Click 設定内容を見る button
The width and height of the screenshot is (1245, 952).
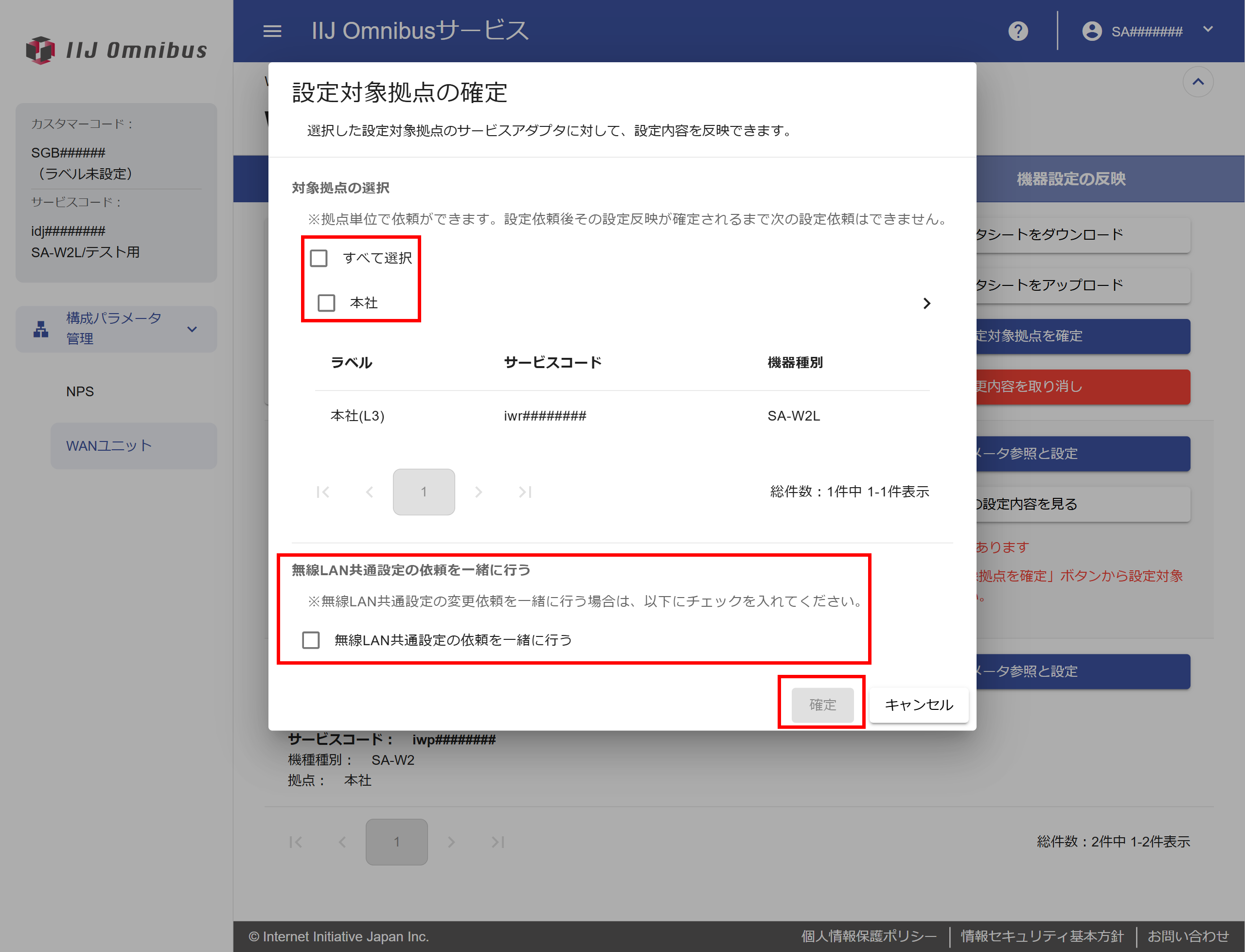(x=1083, y=504)
